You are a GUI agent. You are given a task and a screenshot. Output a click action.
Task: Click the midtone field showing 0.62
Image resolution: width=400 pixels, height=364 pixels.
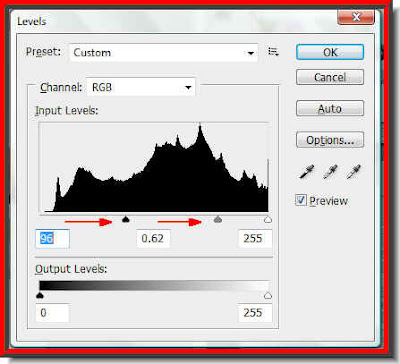pyautogui.click(x=153, y=238)
